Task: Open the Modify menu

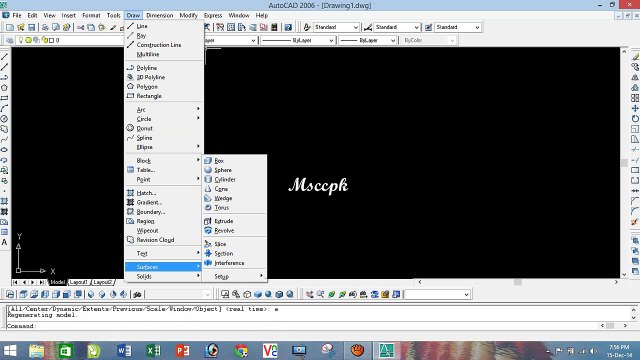Action: click(188, 15)
